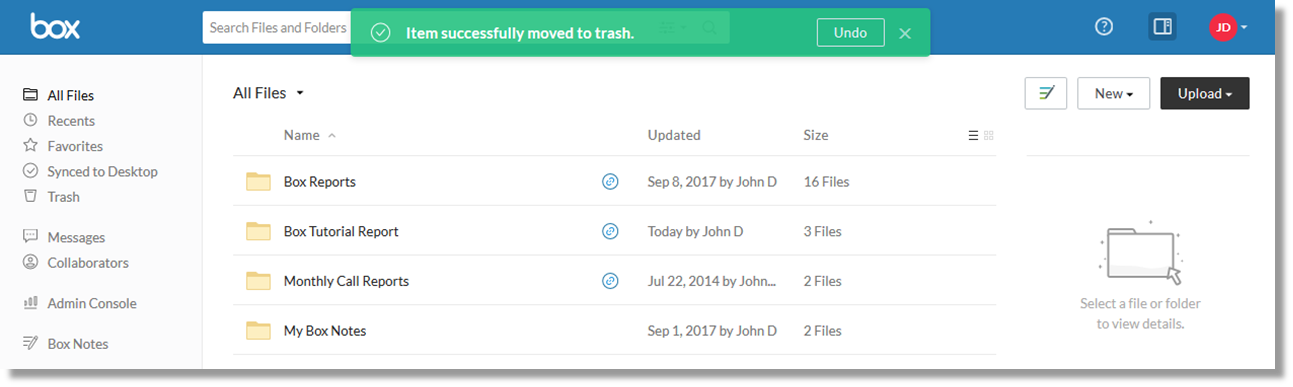Click the Box Notes quick-create icon button
This screenshot has width=1293, height=387.
1046,93
